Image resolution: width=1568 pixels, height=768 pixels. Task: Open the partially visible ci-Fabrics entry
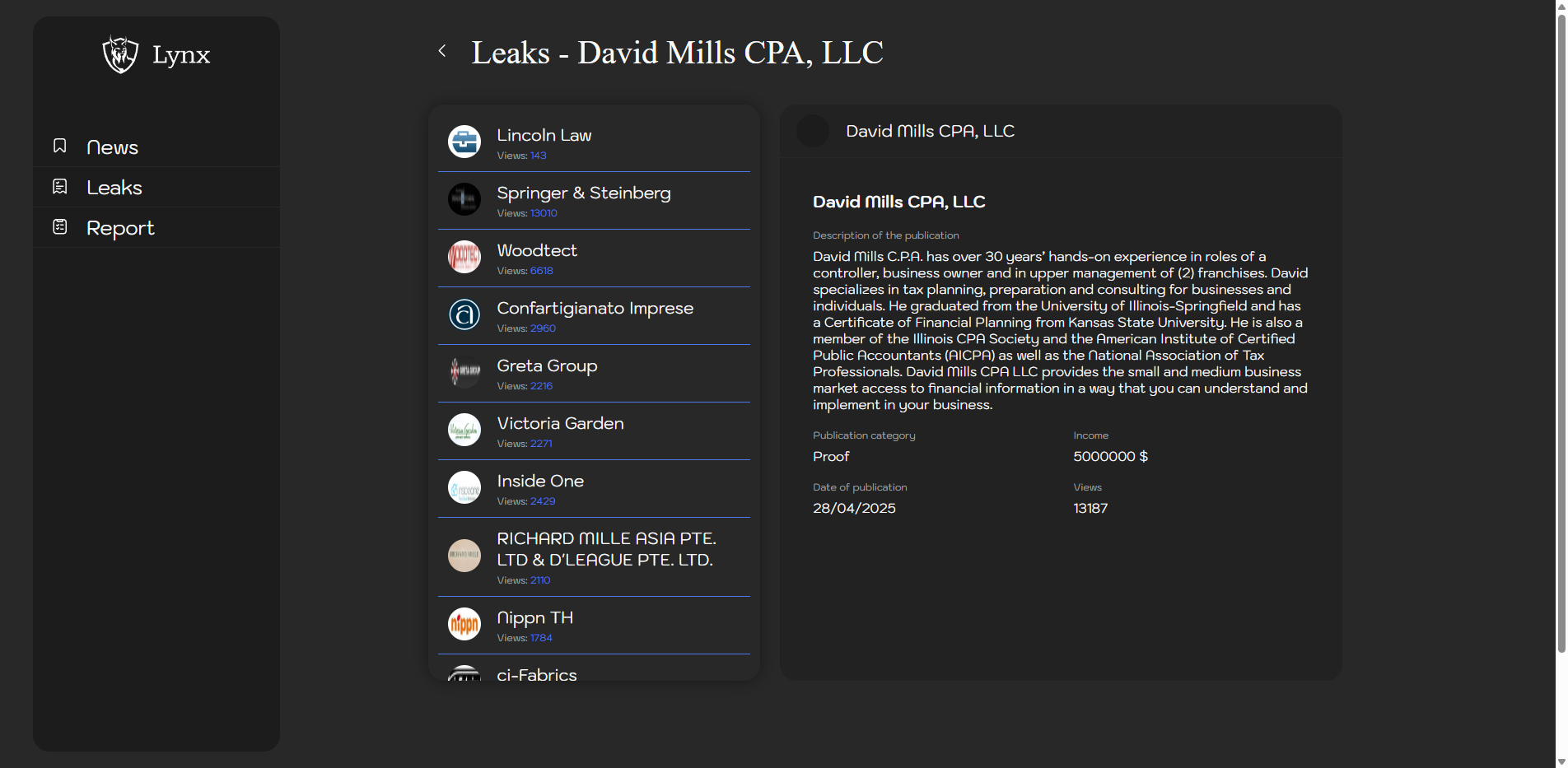click(537, 674)
